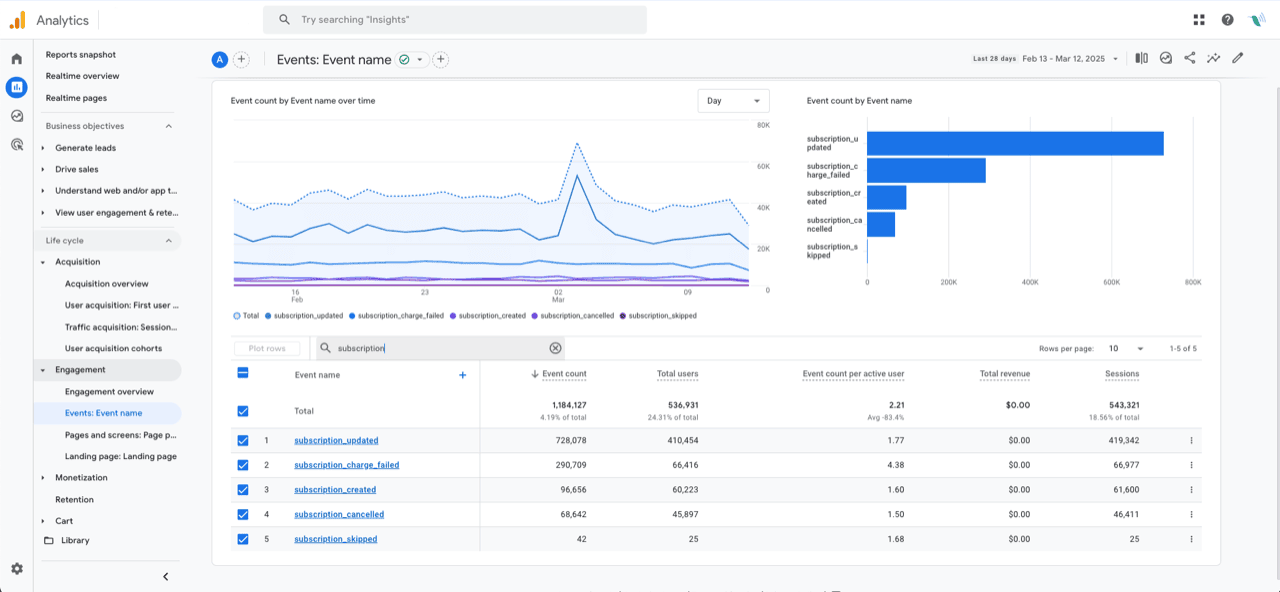Viewport: 1280px width, 592px height.
Task: Open the Google apps grid icon
Action: [1199, 19]
